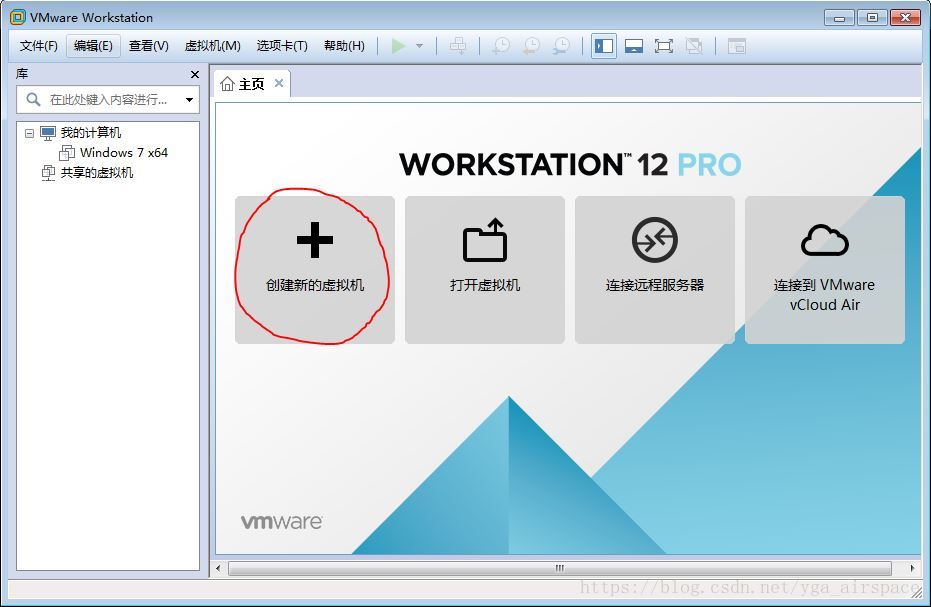Click the library search input field
This screenshot has width=931, height=607.
[108, 100]
